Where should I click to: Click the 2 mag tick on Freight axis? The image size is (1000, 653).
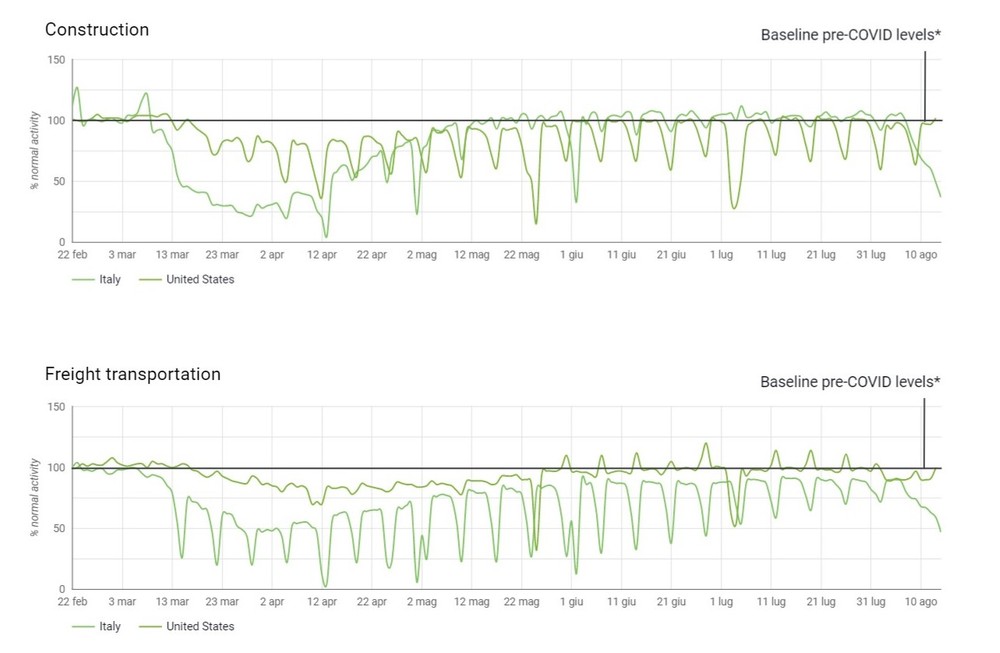(x=422, y=601)
